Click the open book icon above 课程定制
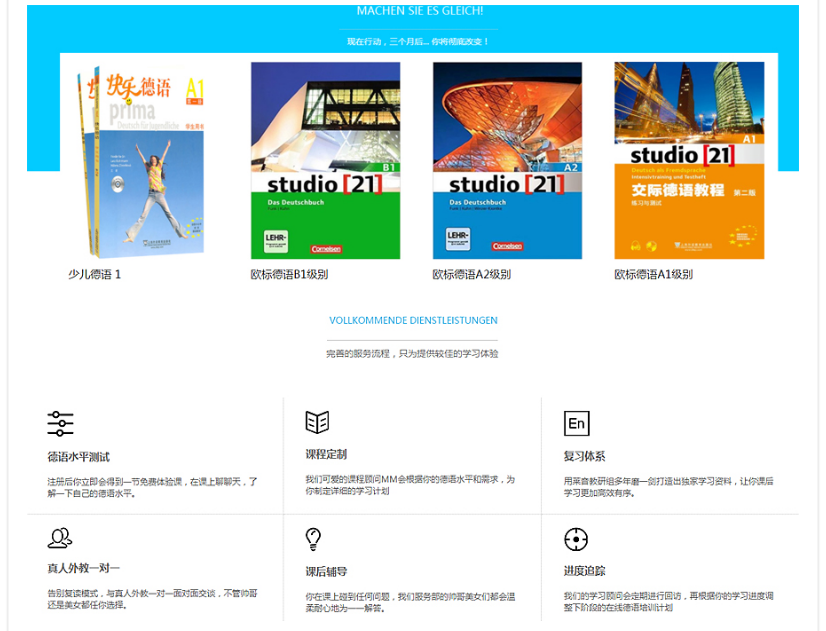 [317, 422]
